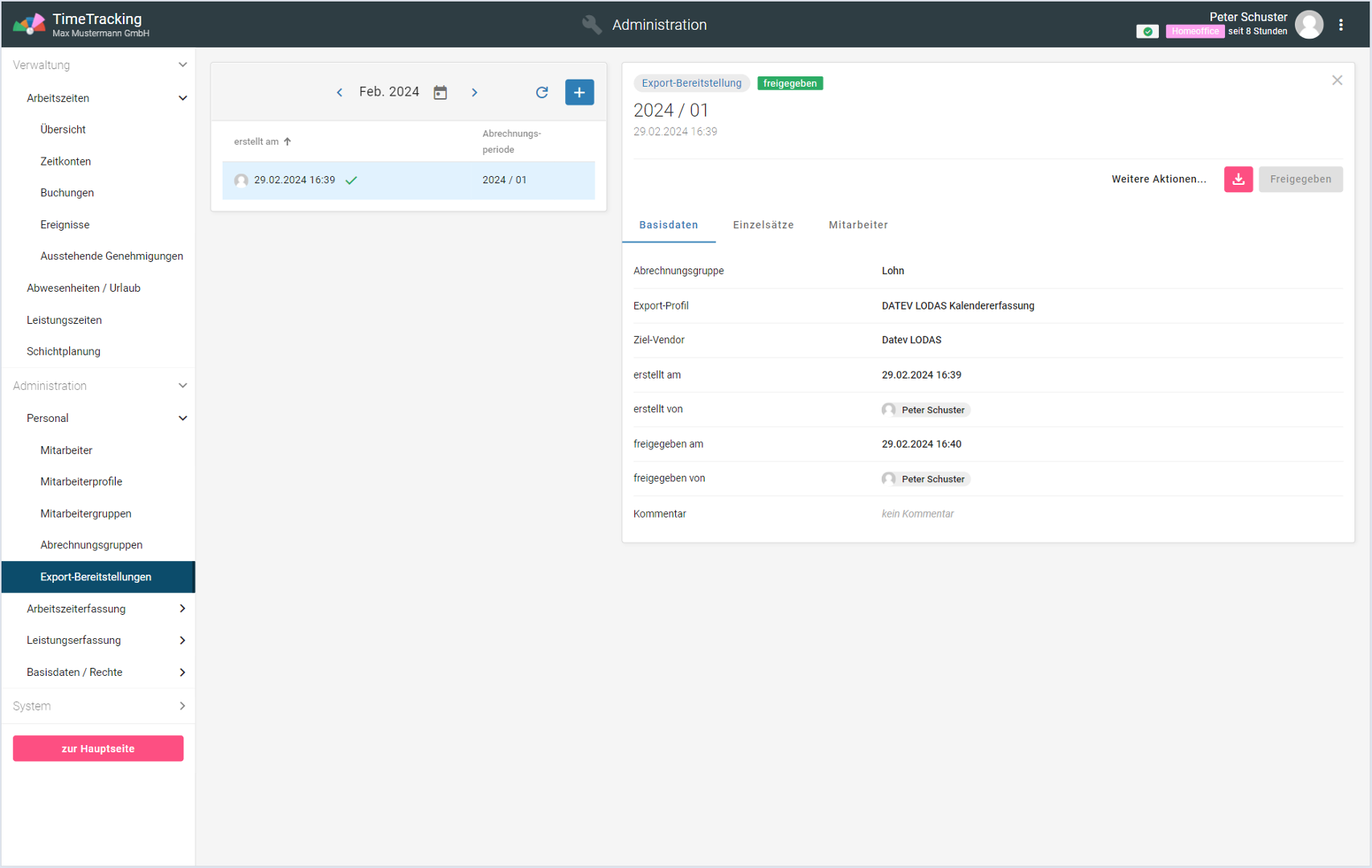The image size is (1372, 868).
Task: Click the pink download export icon
Action: click(x=1238, y=179)
